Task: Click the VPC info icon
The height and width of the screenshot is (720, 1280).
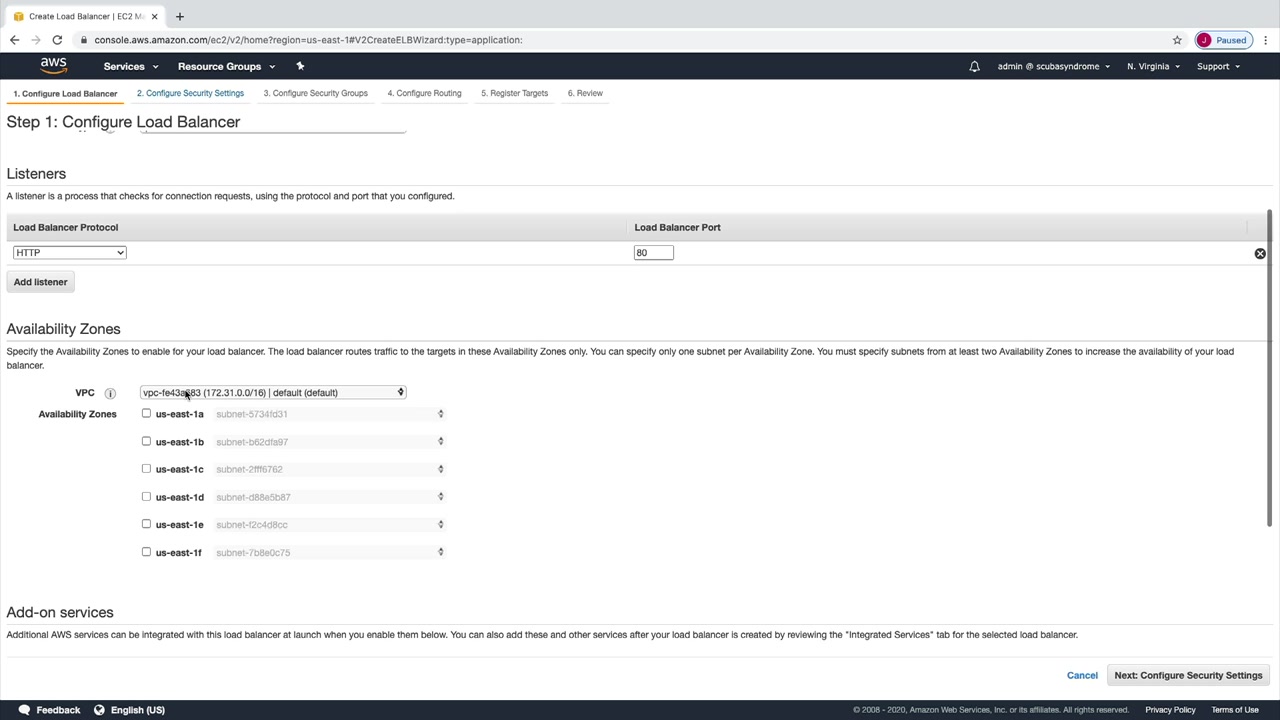Action: pyautogui.click(x=110, y=393)
